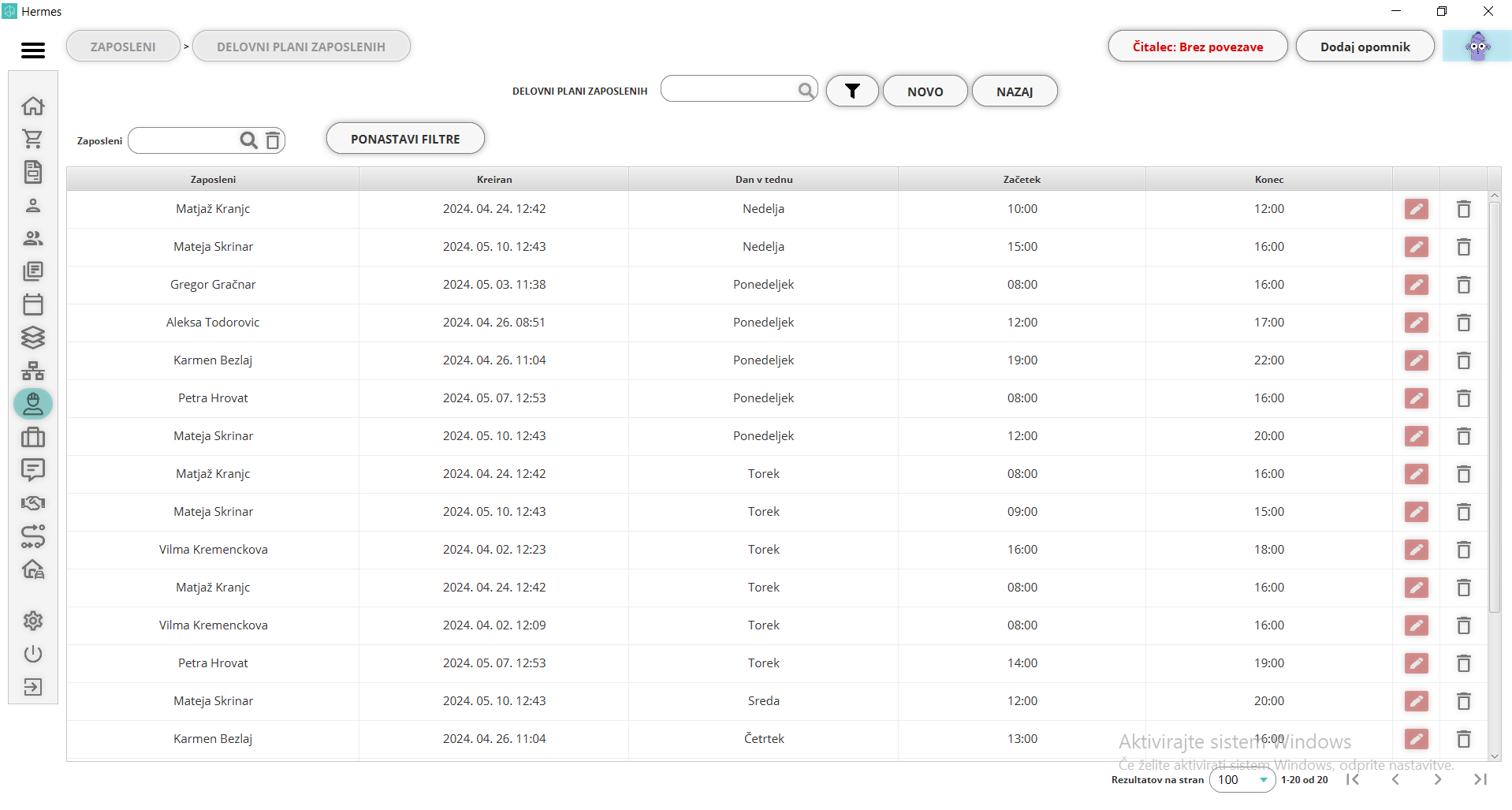1512x810 pixels.
Task: Edit Mateja Skrinar Sreda row
Action: (x=1417, y=701)
